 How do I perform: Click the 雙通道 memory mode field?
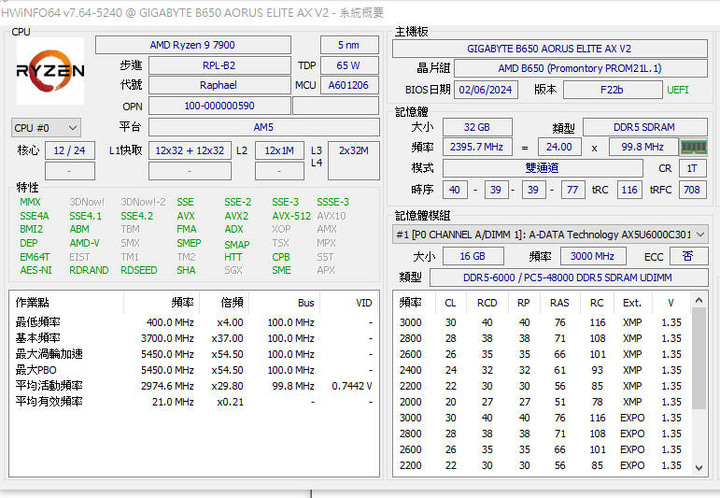[x=542, y=168]
